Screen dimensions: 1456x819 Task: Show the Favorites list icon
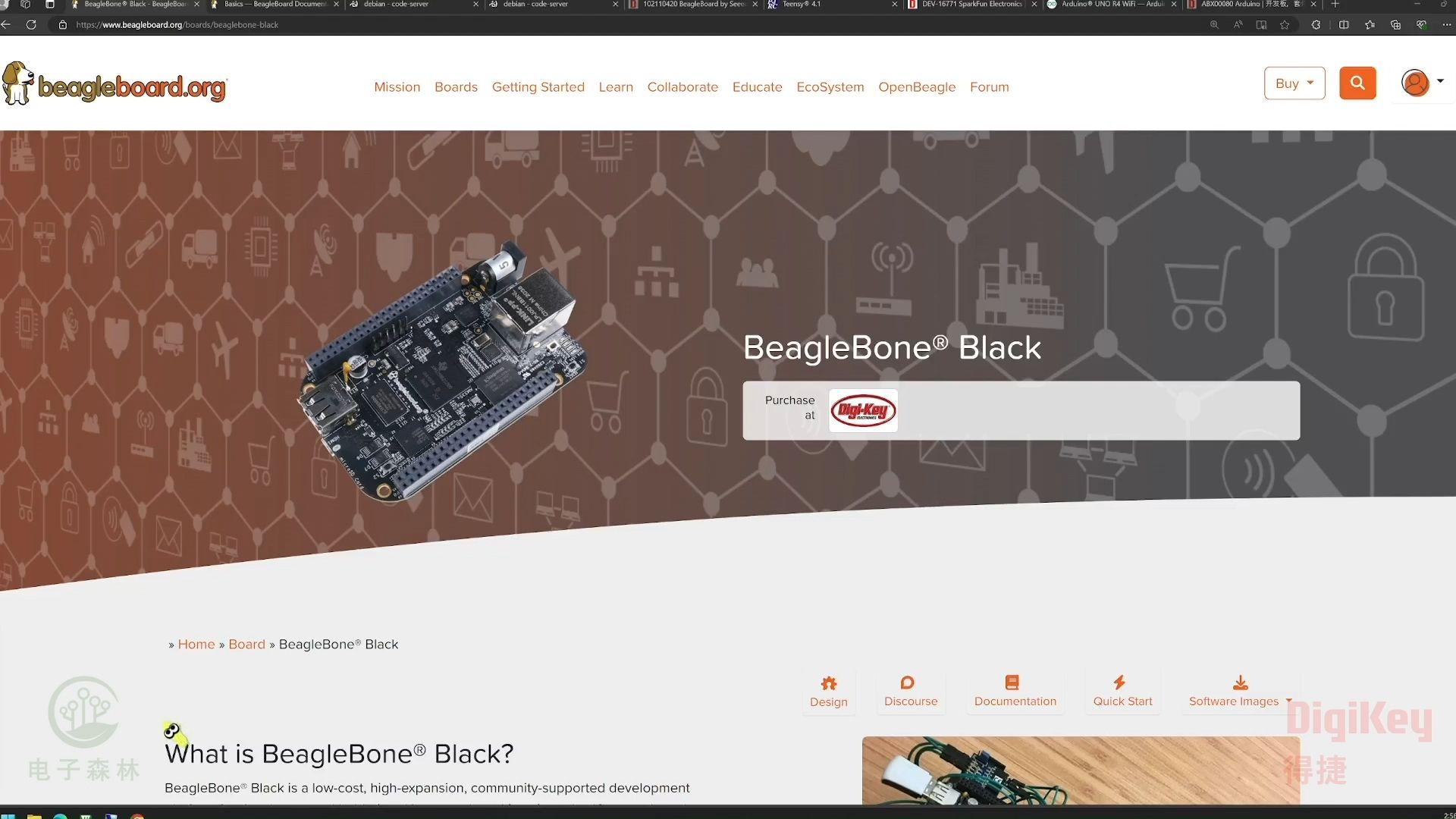point(1370,24)
